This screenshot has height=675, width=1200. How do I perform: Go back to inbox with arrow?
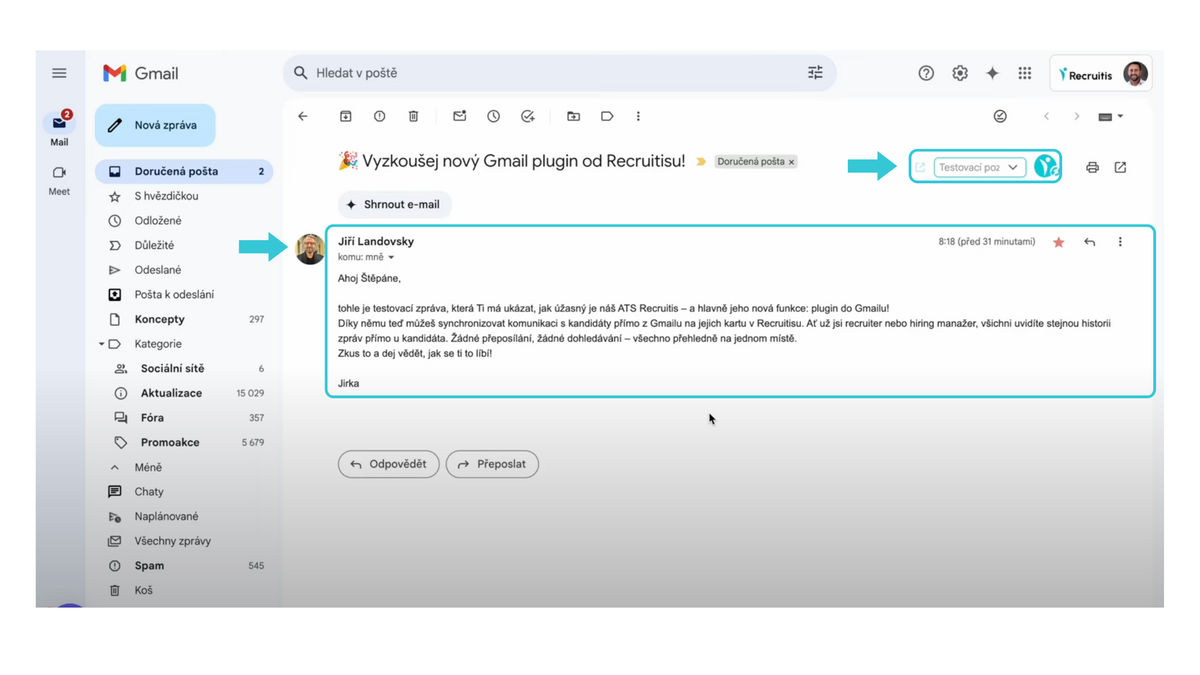click(303, 116)
